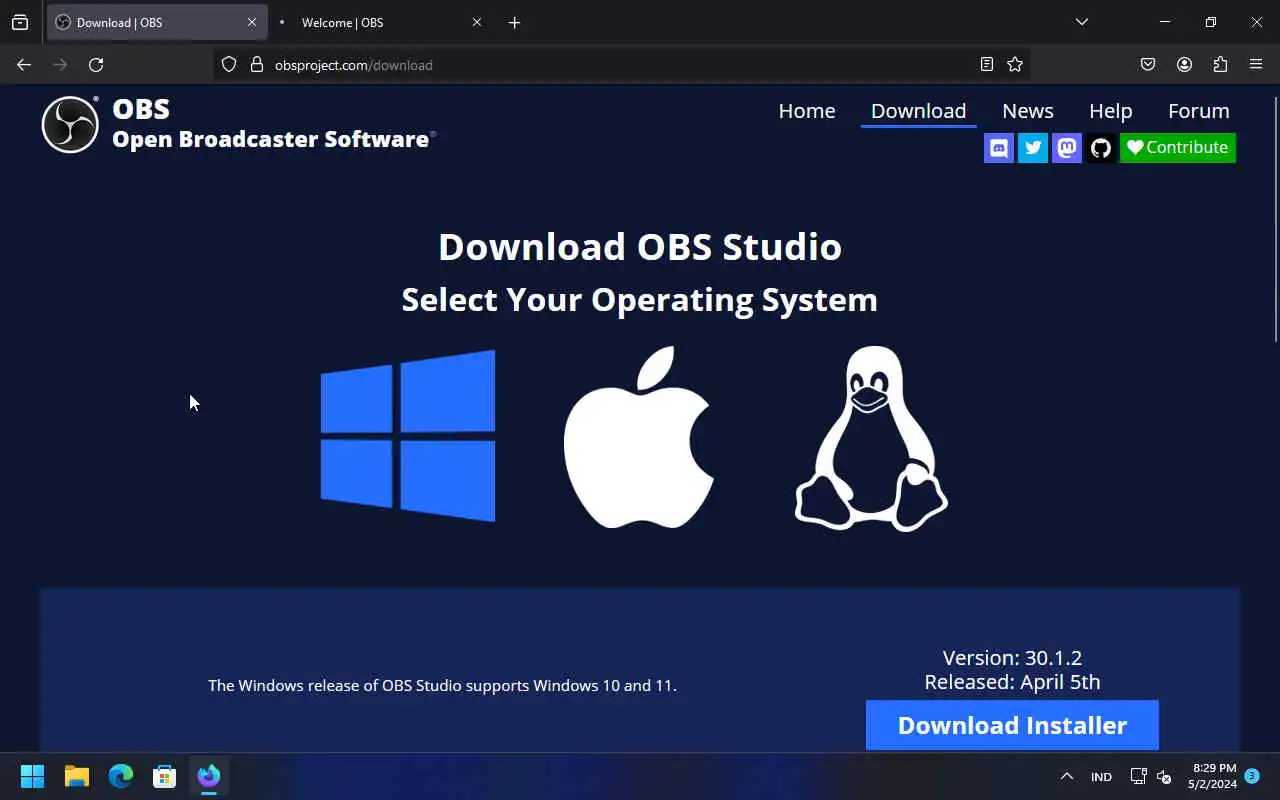Open the extensions puzzle icon
This screenshot has width=1280, height=800.
tap(1220, 65)
